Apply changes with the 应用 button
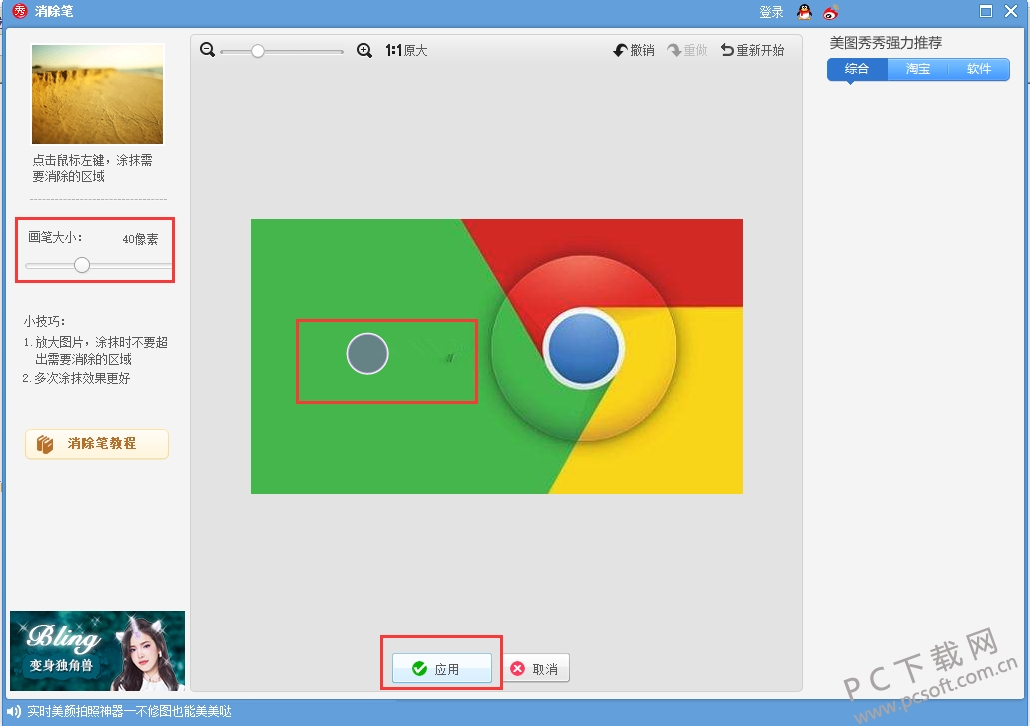1030x726 pixels. click(x=441, y=669)
